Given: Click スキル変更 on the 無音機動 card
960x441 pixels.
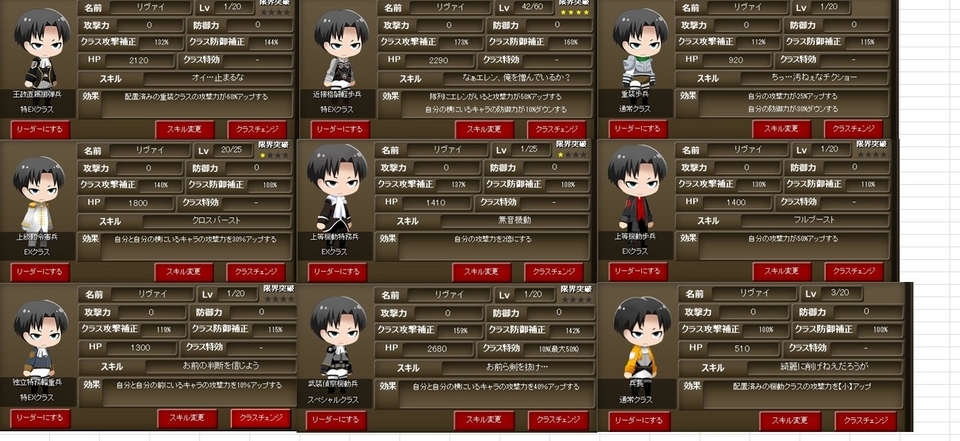Looking at the screenshot, I should click(481, 273).
